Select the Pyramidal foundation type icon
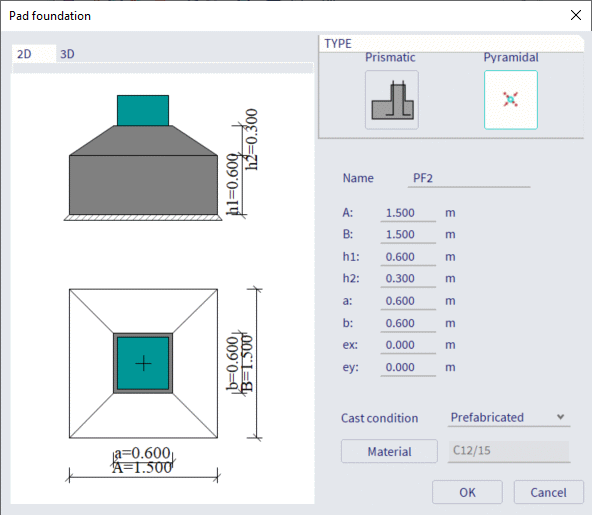Image resolution: width=592 pixels, height=515 pixels. pos(511,100)
